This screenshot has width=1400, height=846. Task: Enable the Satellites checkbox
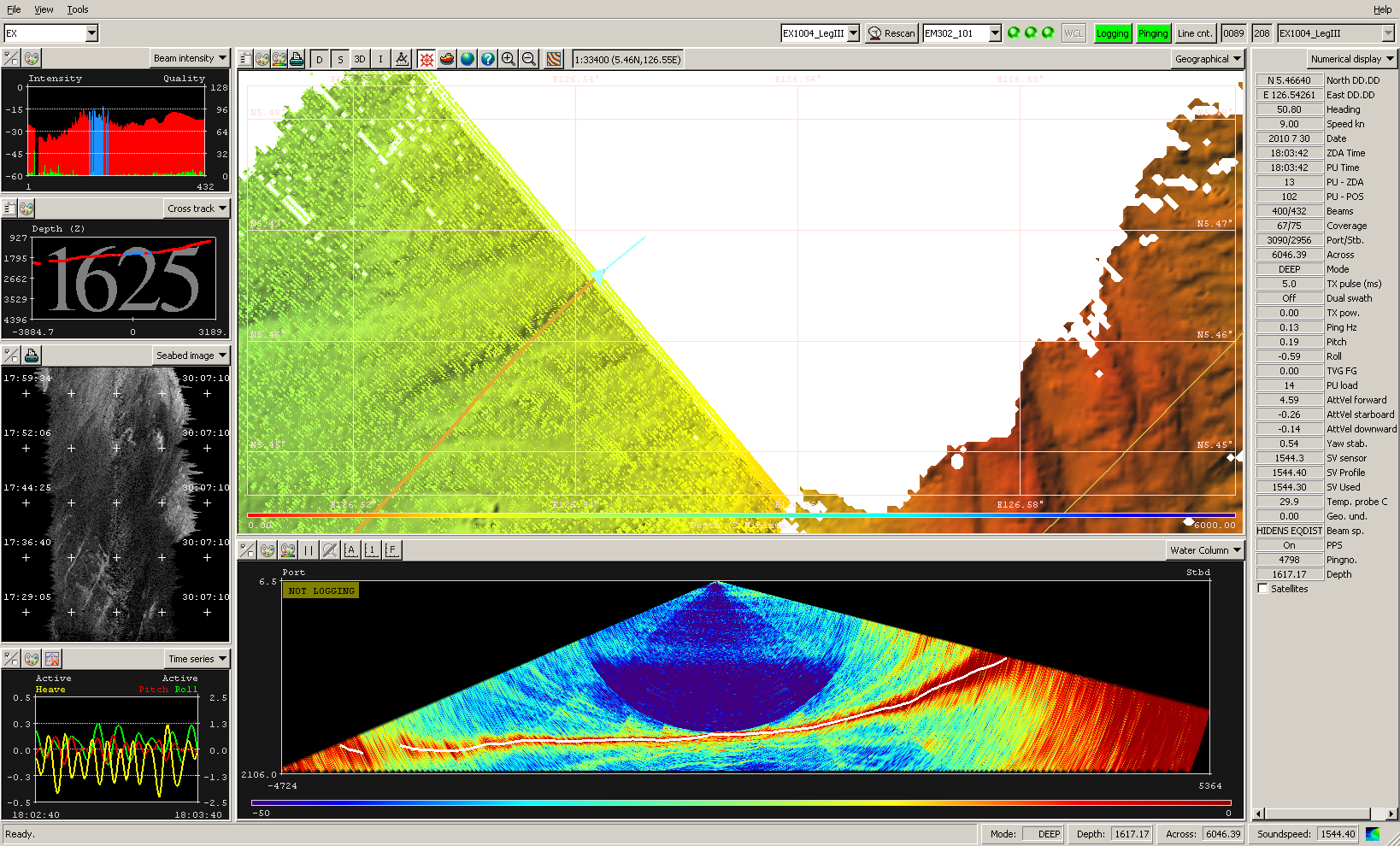(1262, 589)
